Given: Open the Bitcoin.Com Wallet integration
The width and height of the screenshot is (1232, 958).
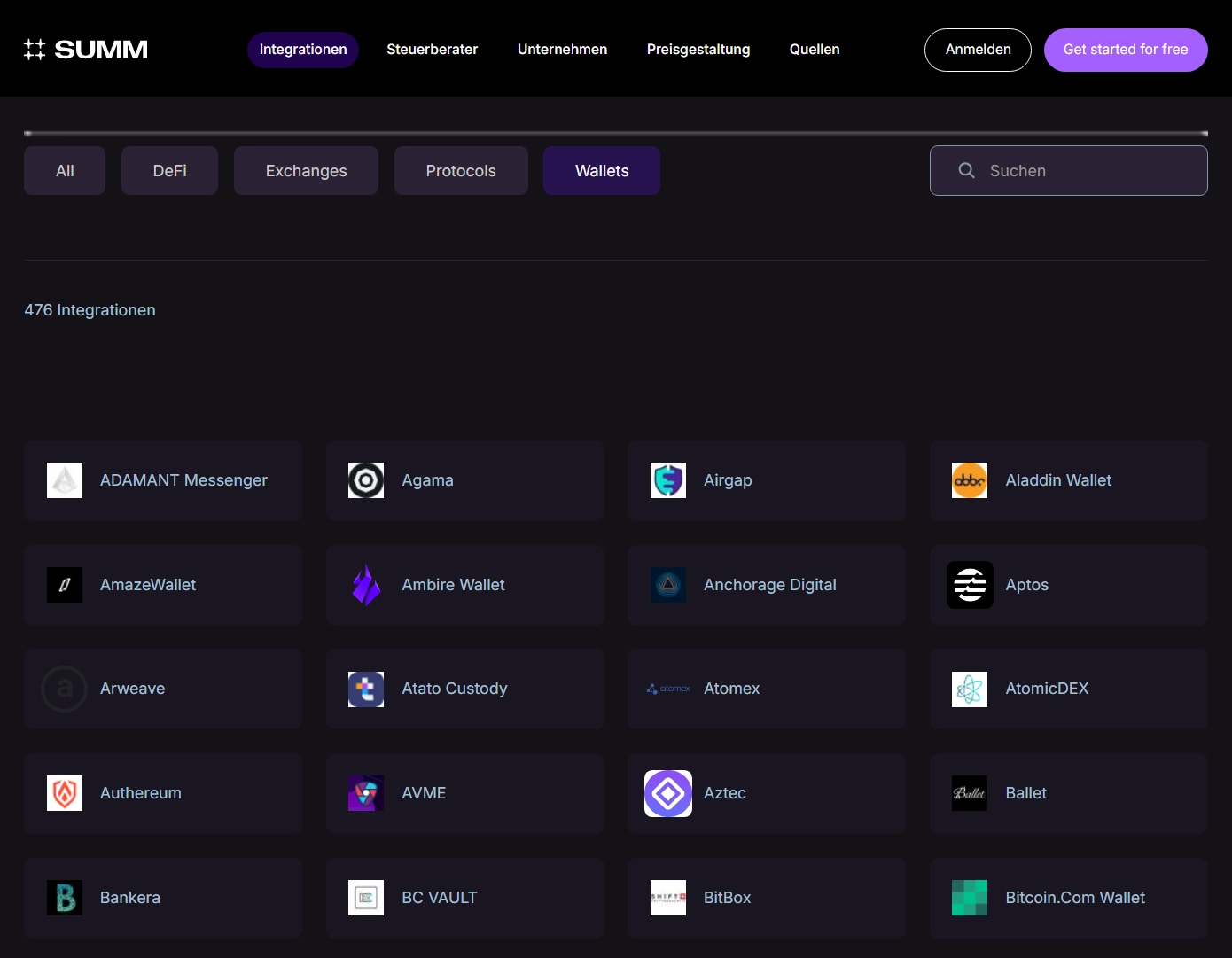Looking at the screenshot, I should pos(1069,898).
